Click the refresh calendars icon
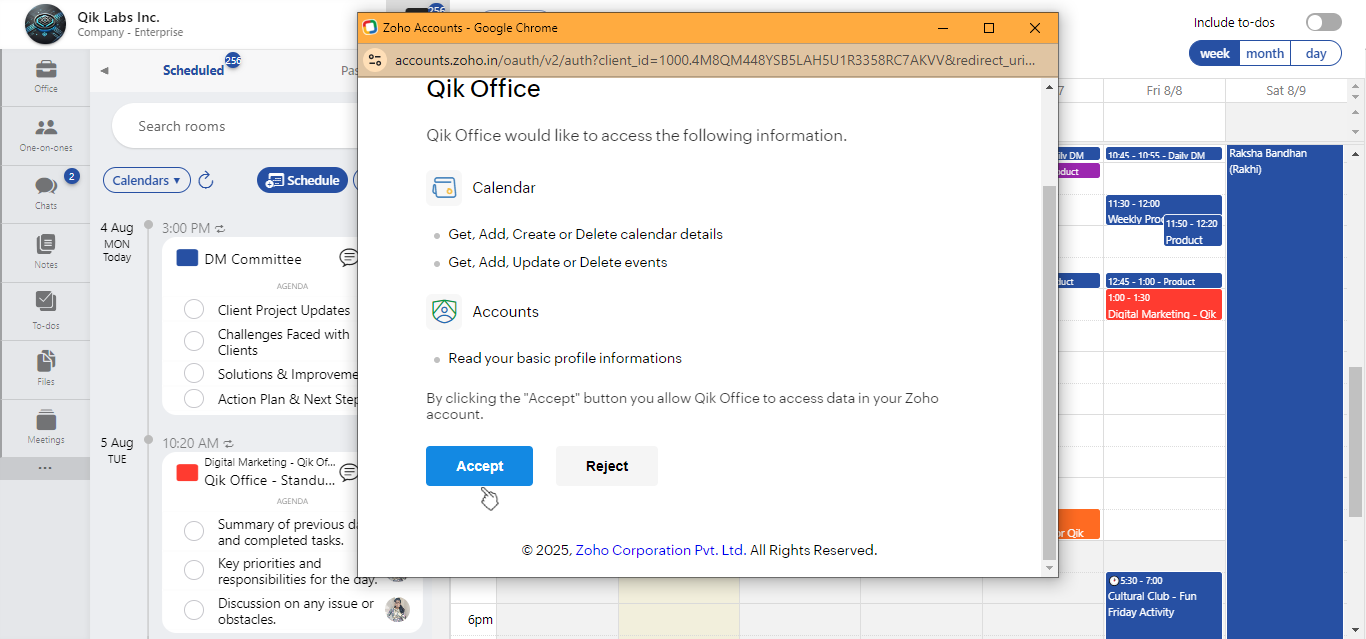Viewport: 1366px width, 639px height. click(x=206, y=180)
